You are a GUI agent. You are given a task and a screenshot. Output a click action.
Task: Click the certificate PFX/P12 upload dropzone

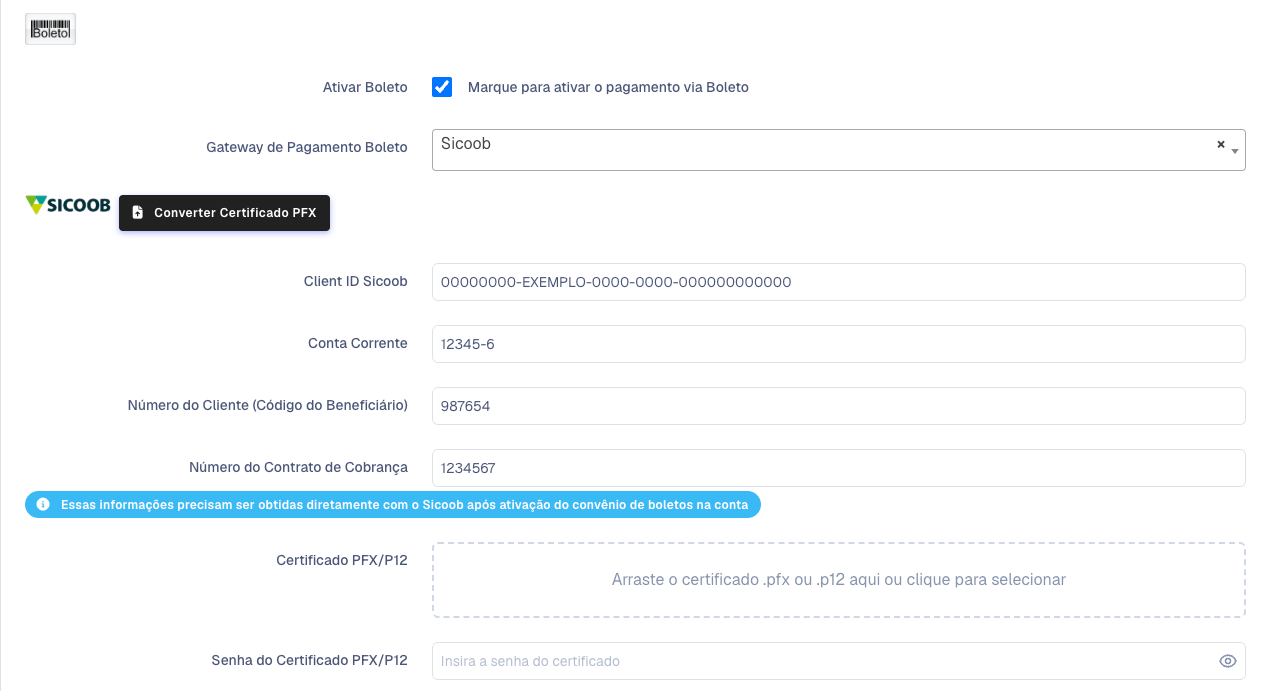[838, 580]
